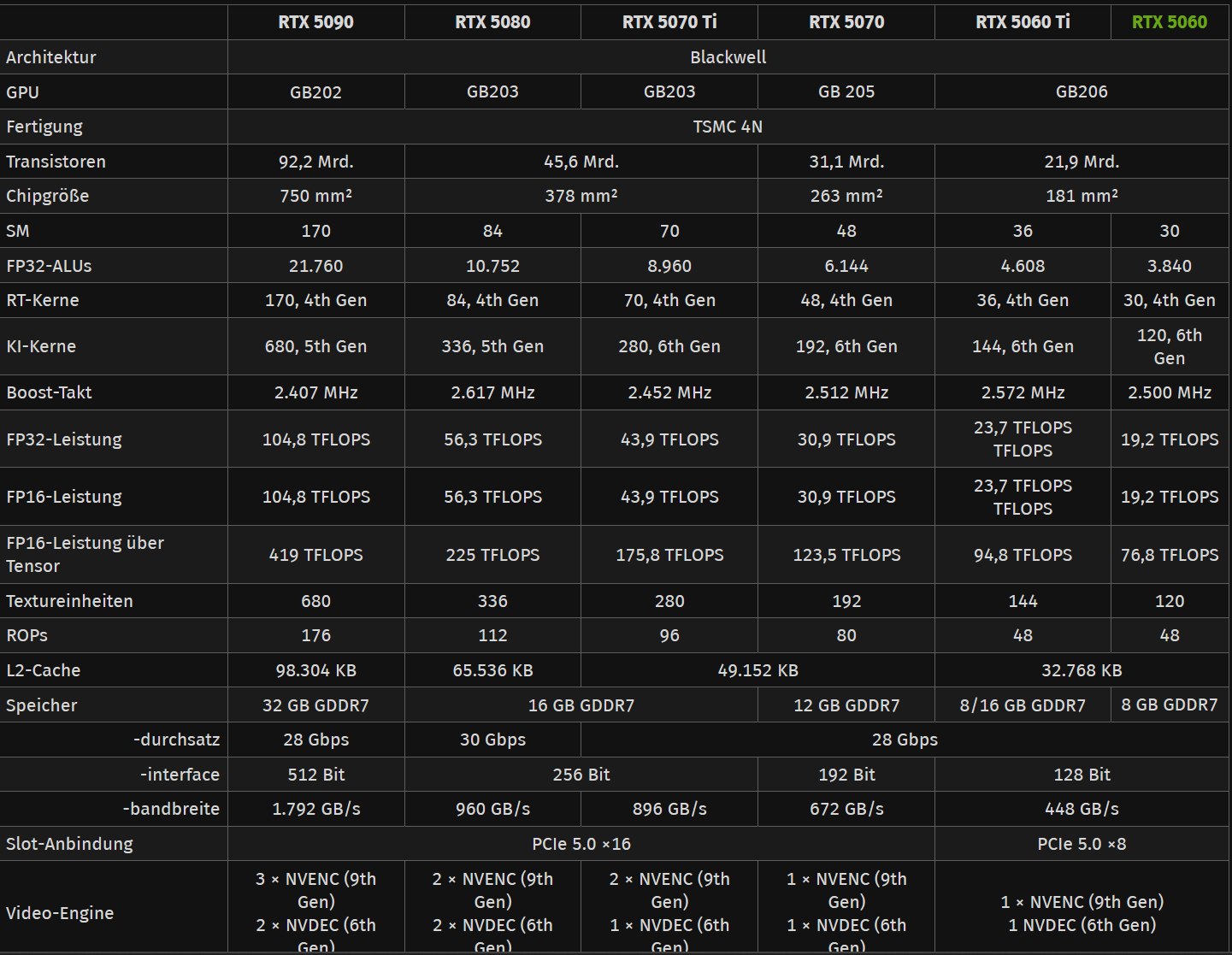The image size is (1232, 955).
Task: Click the 750 mm² Chipgröße value
Action: (315, 196)
